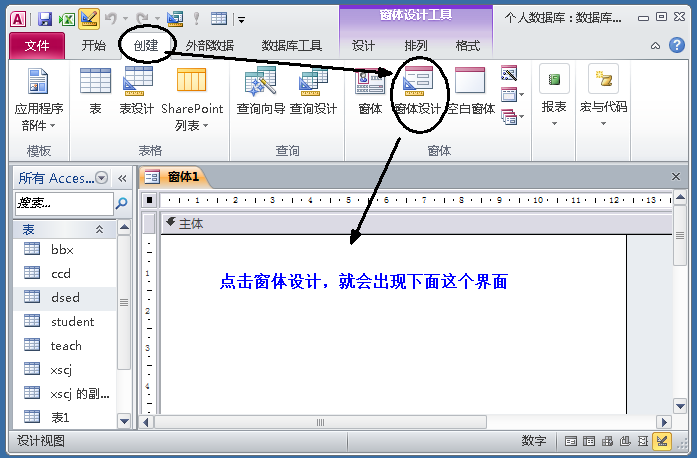
Task: Select the student table
Action: [65, 321]
